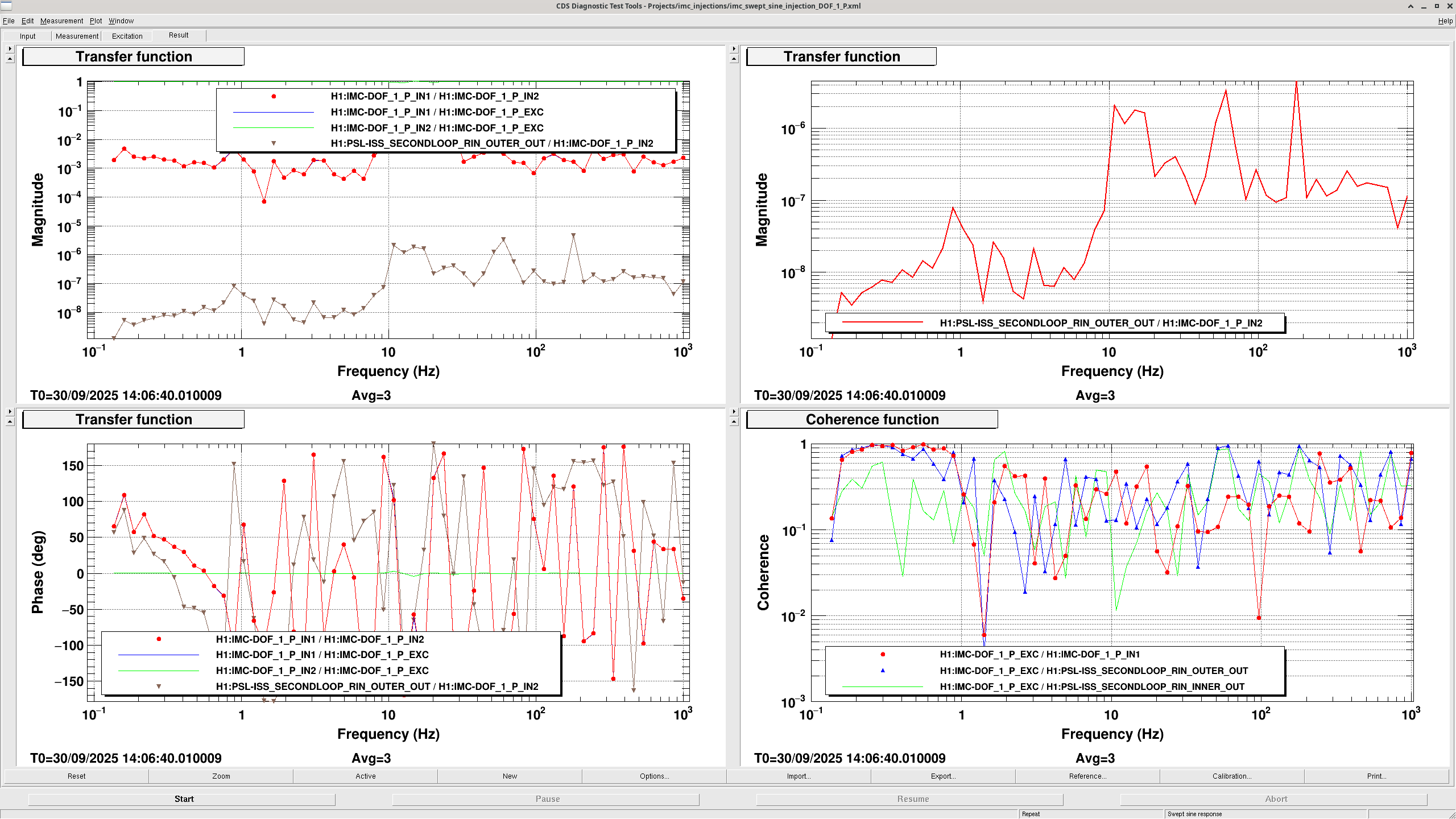Click the Export... button
Viewport: 1456px width, 819px height.
[942, 776]
